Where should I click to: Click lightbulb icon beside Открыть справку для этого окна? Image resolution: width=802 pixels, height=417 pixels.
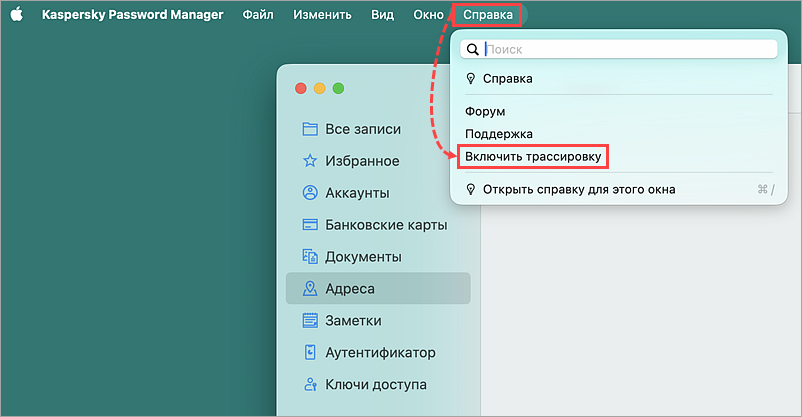(471, 189)
